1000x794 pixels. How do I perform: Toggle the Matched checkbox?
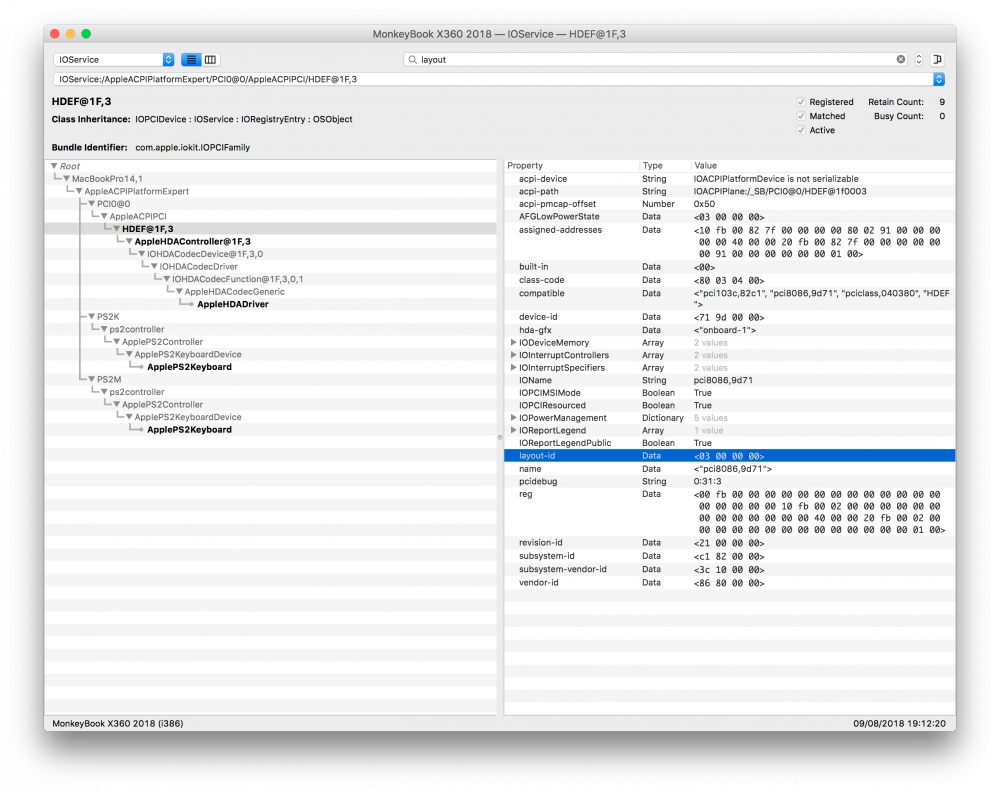point(800,116)
